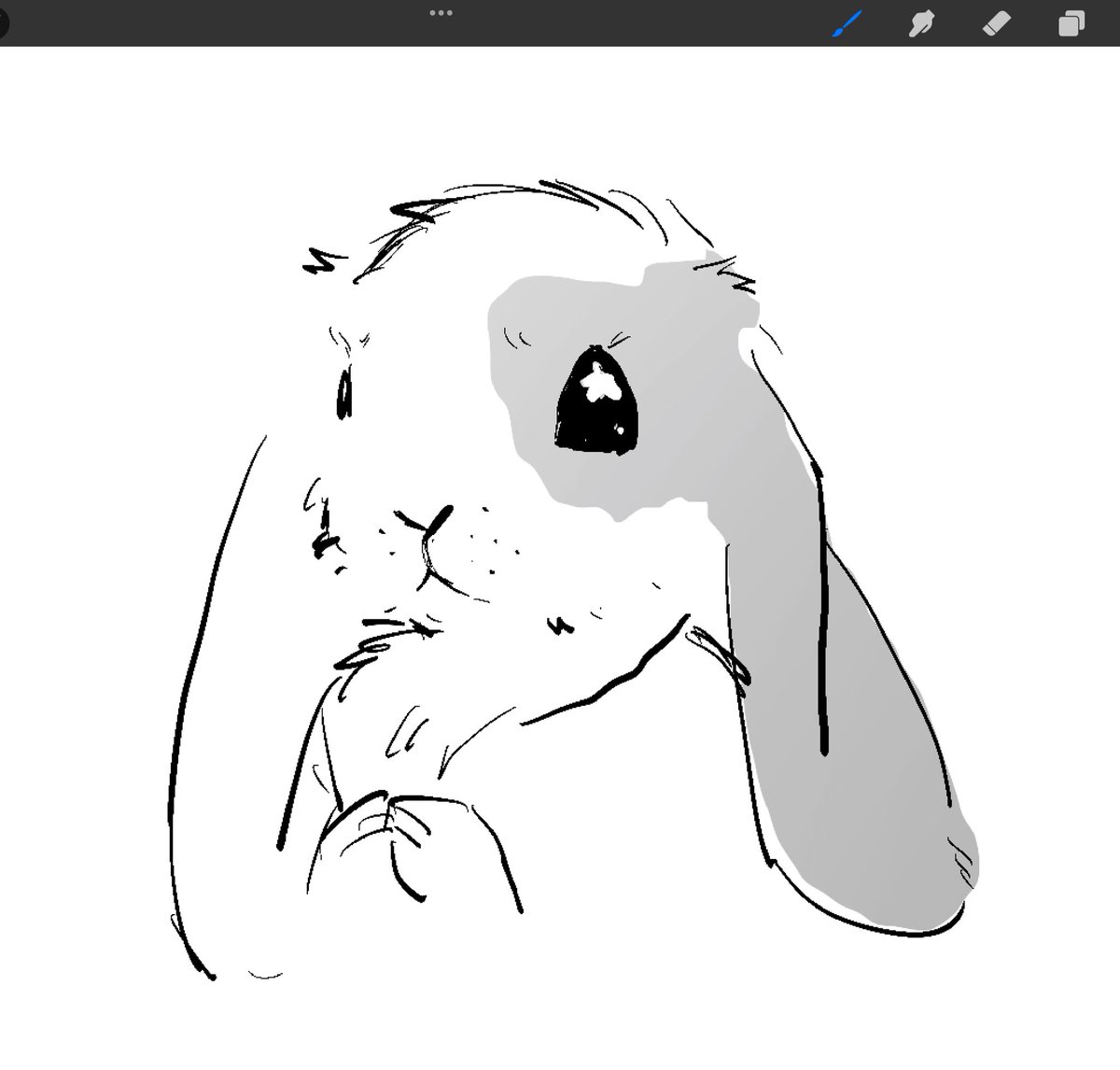Select the Brush tool
The height and width of the screenshot is (1070, 1120).
[847, 23]
